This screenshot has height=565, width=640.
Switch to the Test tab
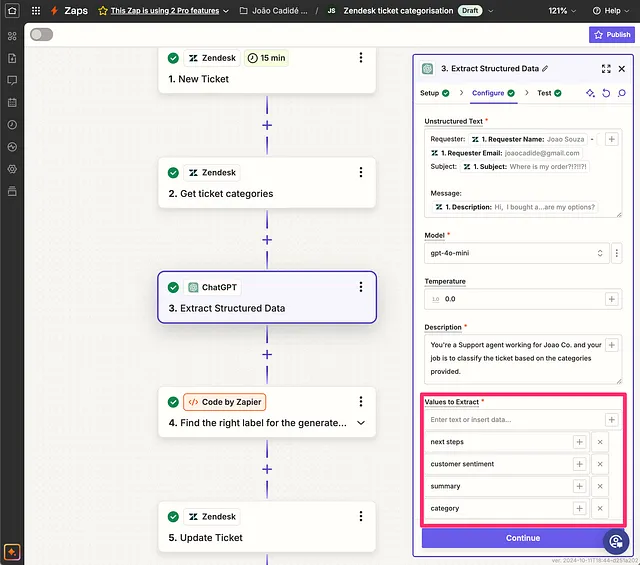pos(549,93)
